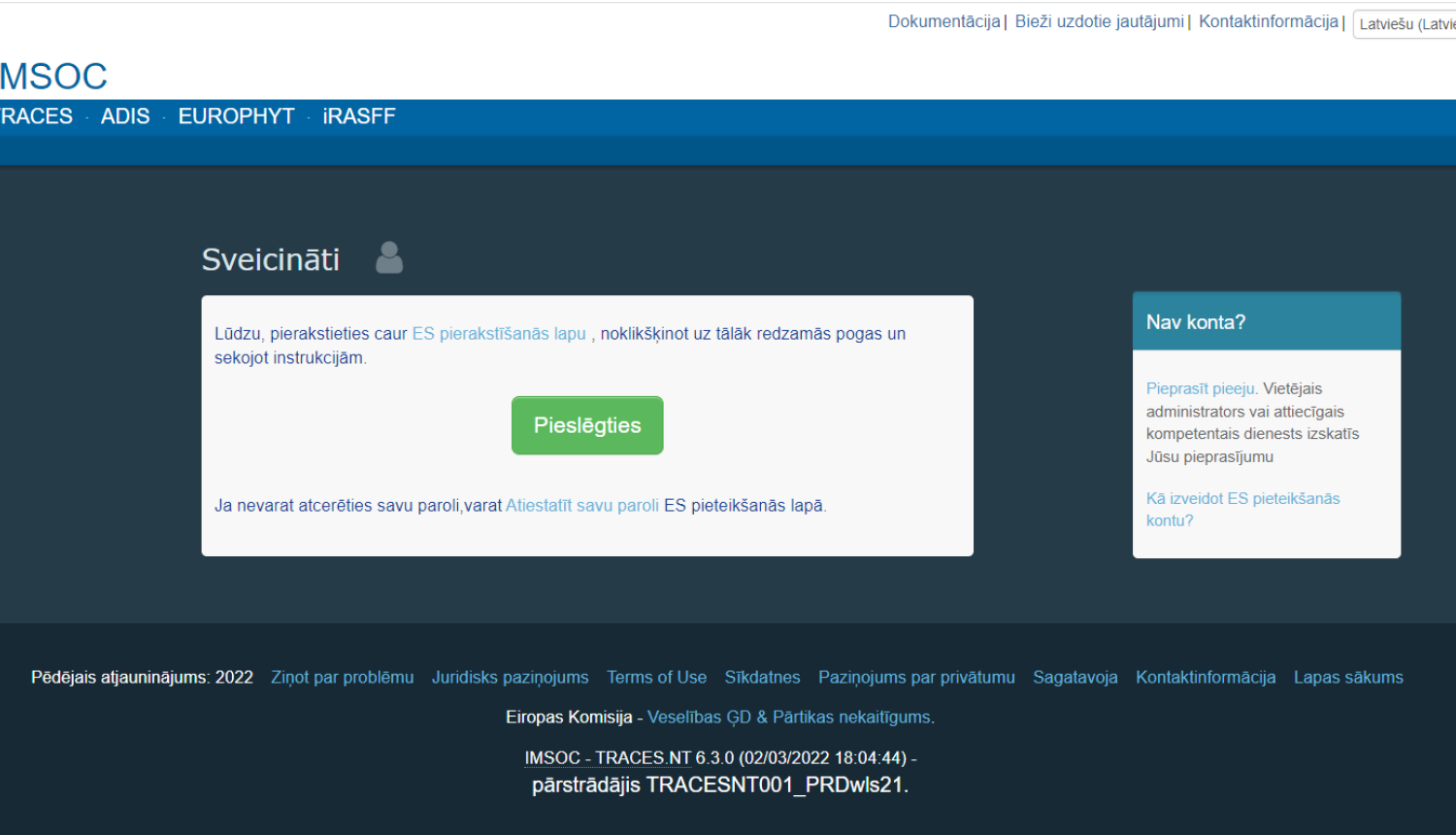Open the Latviešu language dropdown

[1406, 24]
